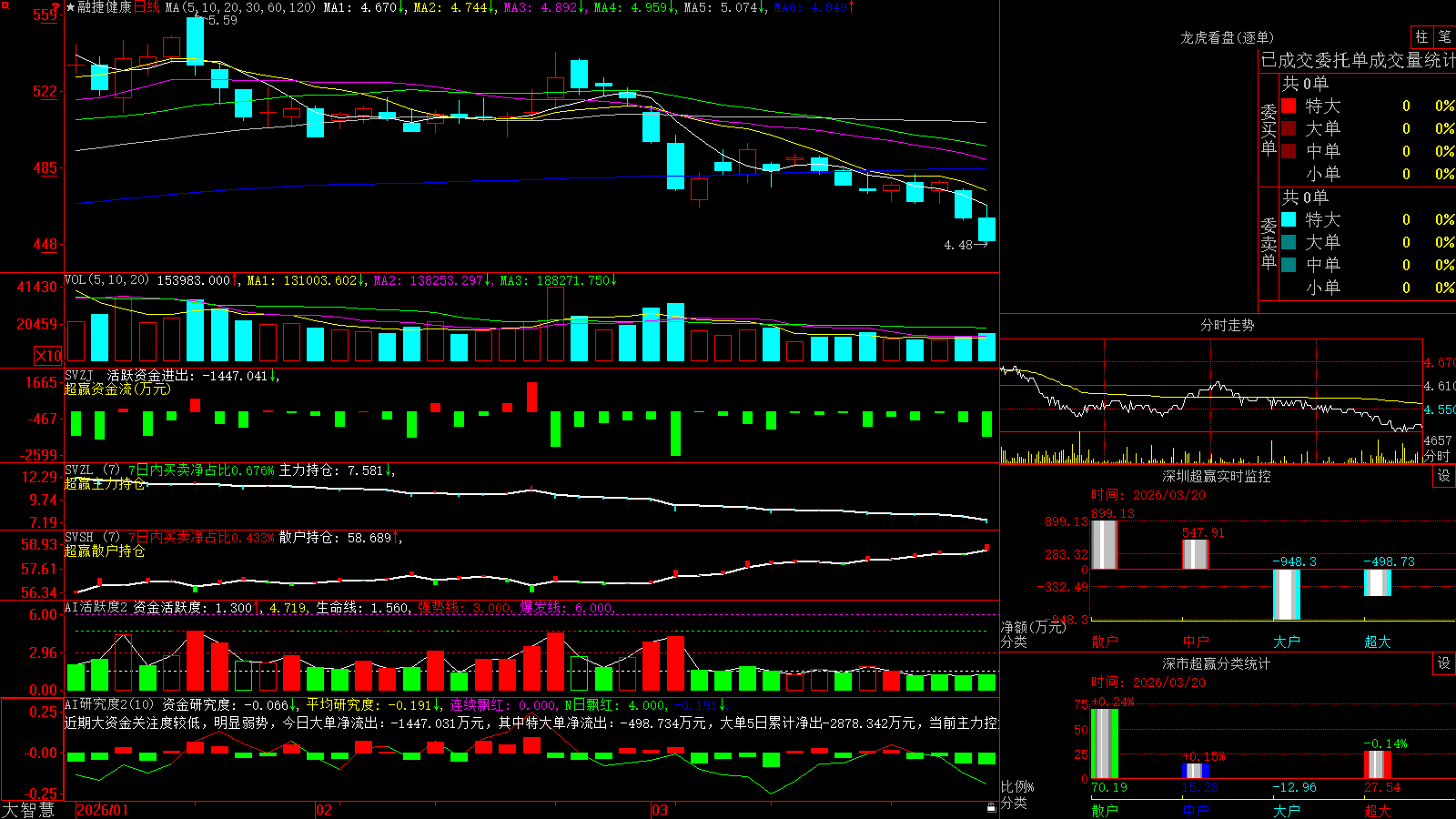Click the MA1: 4.670 value
This screenshot has width=1456, height=819.
pyautogui.click(x=361, y=7)
